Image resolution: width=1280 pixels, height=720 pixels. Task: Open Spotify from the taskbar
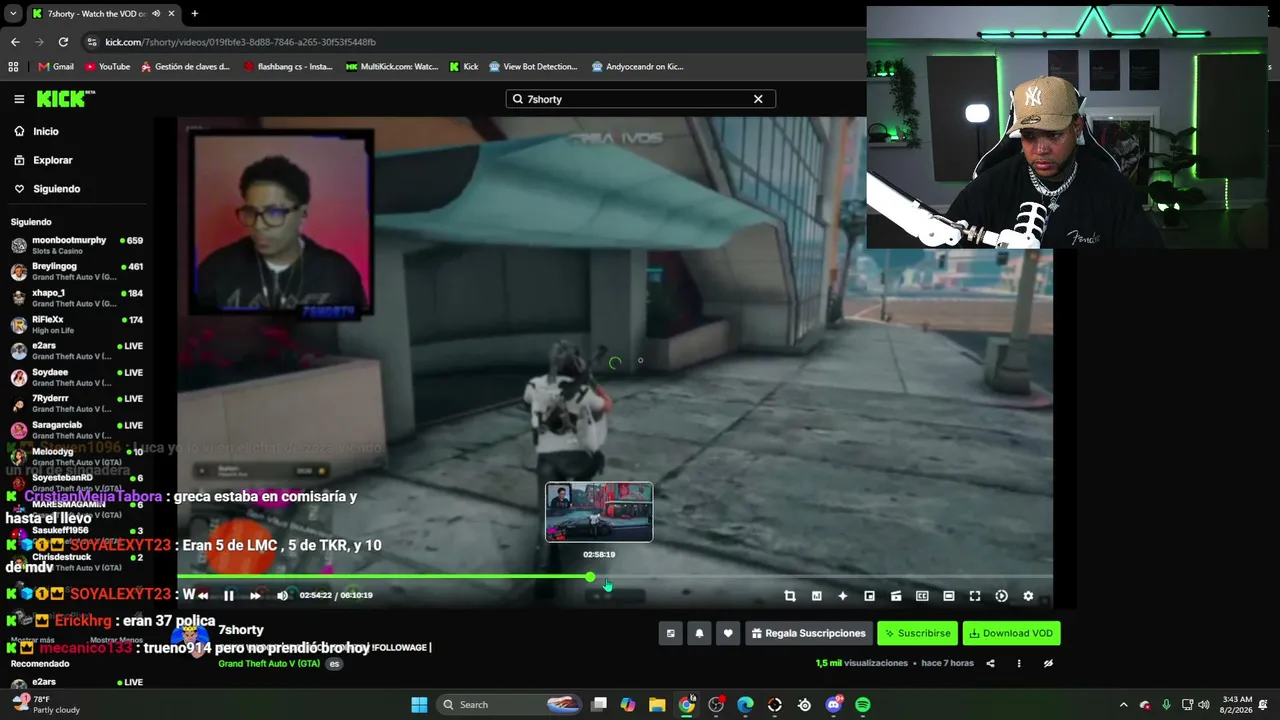tap(863, 705)
